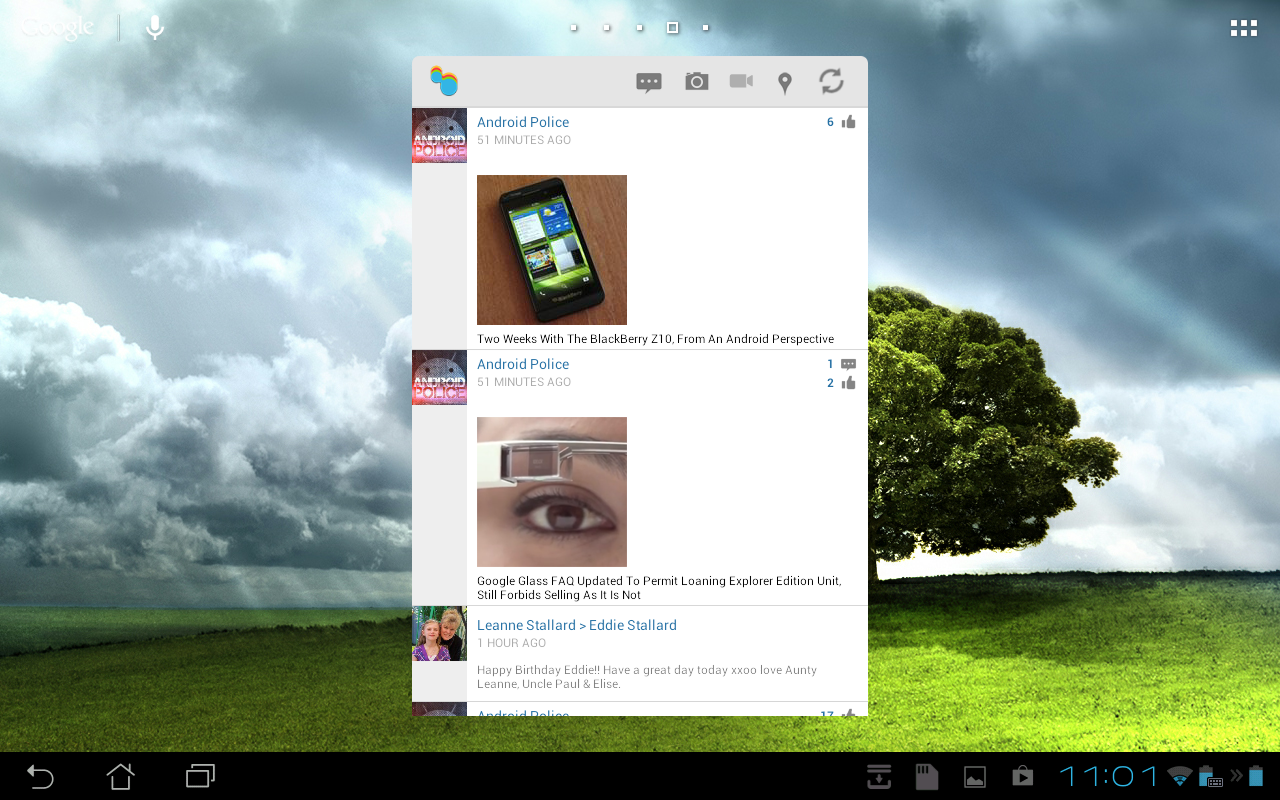Open the SD card notification icon
Screen dimensions: 1280x800
927,776
